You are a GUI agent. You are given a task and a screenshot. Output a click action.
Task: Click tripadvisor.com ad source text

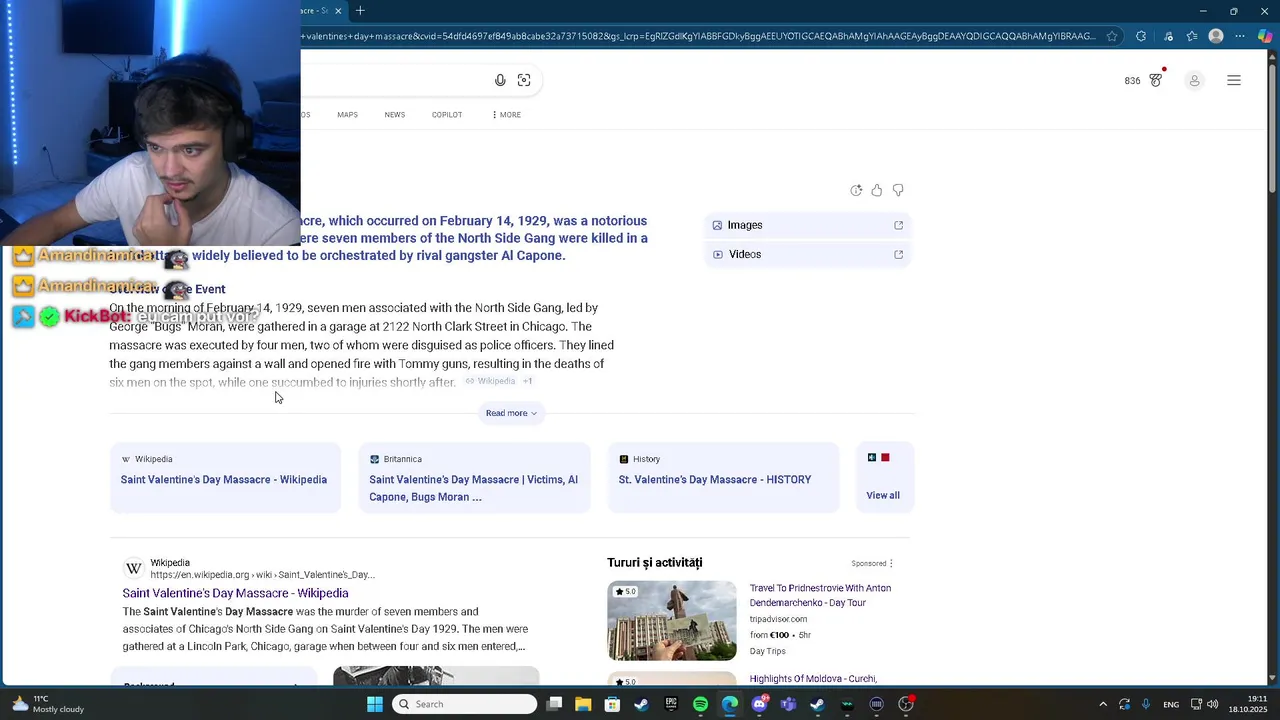[778, 619]
